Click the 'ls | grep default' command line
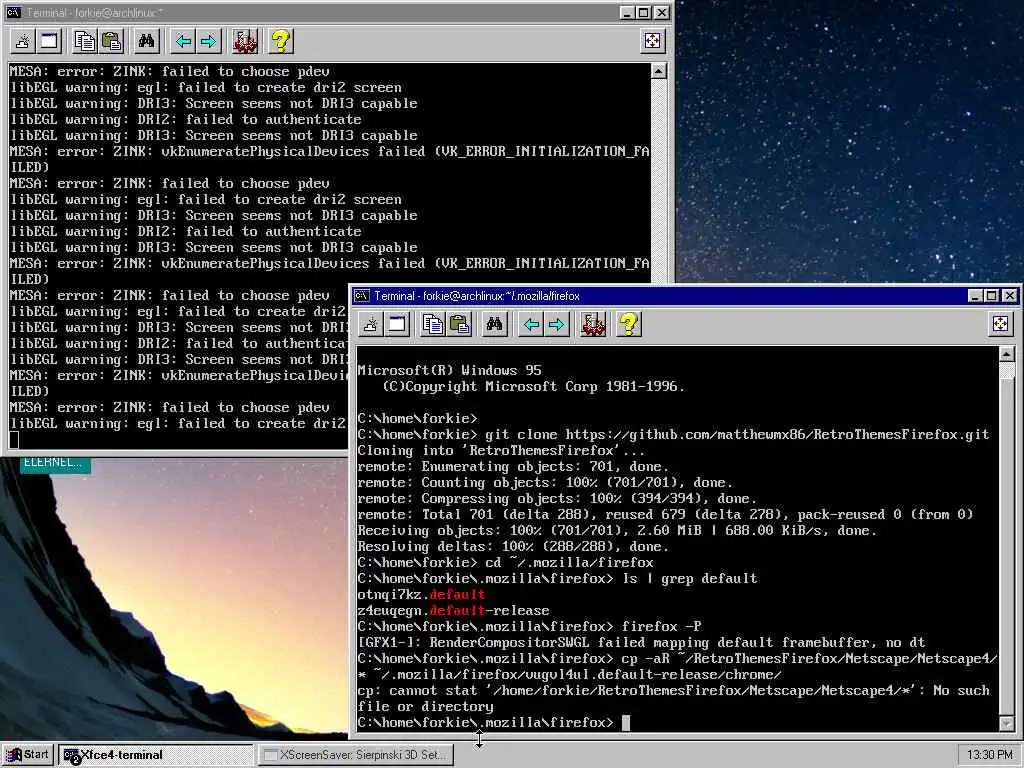The width and height of the screenshot is (1024, 768). pos(557,579)
